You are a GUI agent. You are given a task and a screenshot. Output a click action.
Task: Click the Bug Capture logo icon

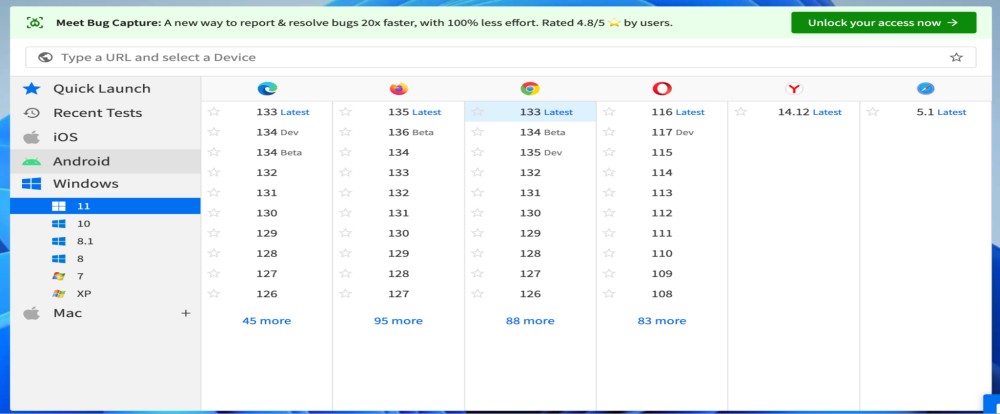34,23
